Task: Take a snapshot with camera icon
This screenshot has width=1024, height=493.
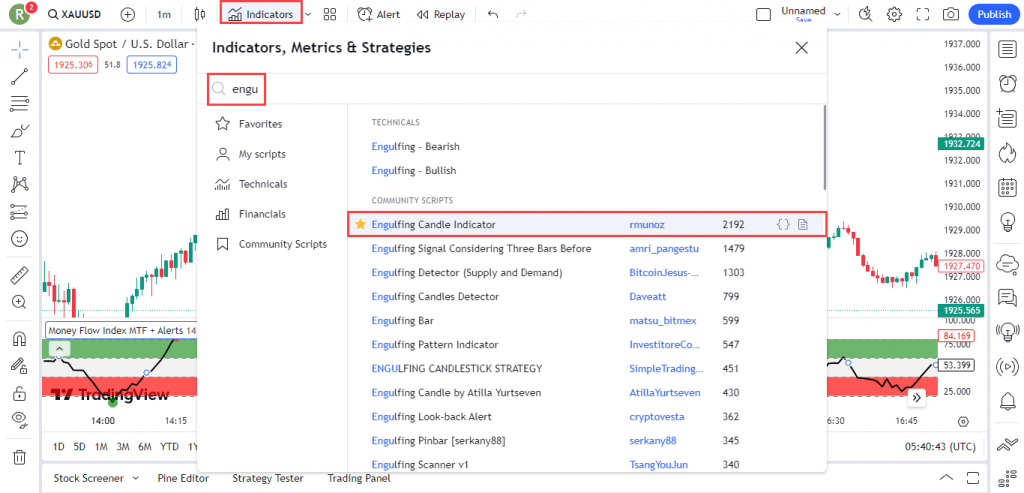Action: click(x=951, y=14)
